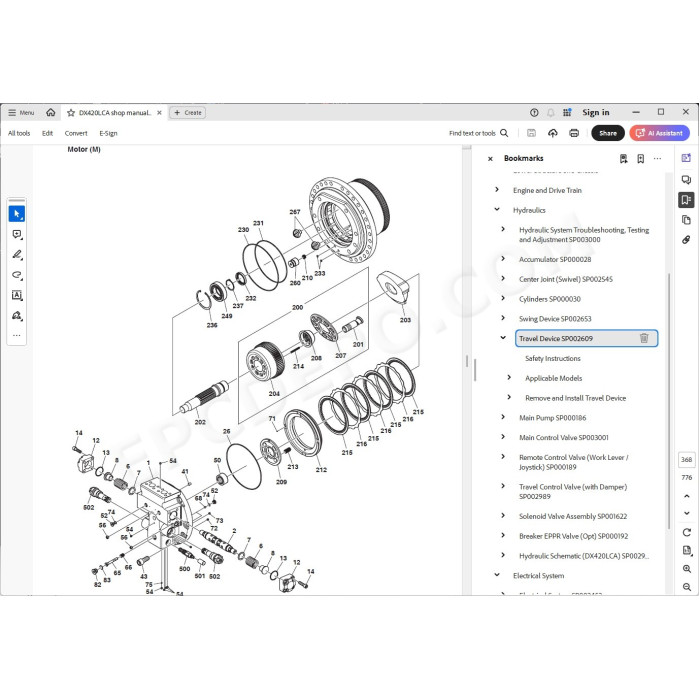Delete the Travel Device SP002609 bookmark
Screen dimensions: 700x700
pyautogui.click(x=644, y=338)
